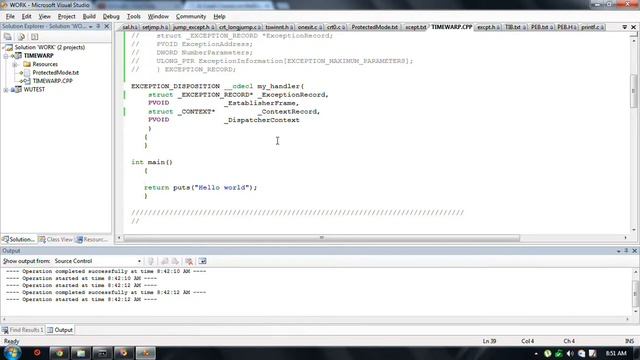Open the Project menu
Image resolution: width=640 pixels, height=360 pixels.
[x=67, y=16]
